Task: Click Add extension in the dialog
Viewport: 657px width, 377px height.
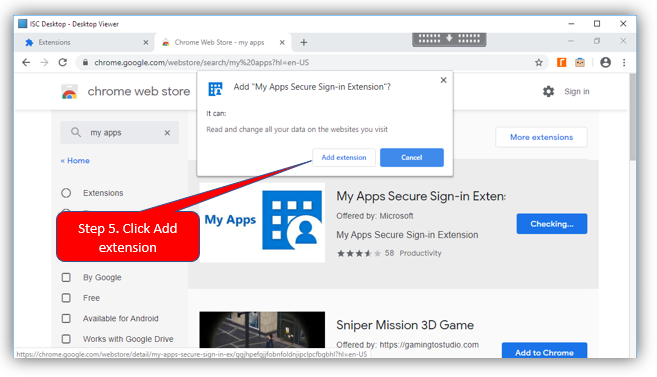Action: tap(344, 158)
